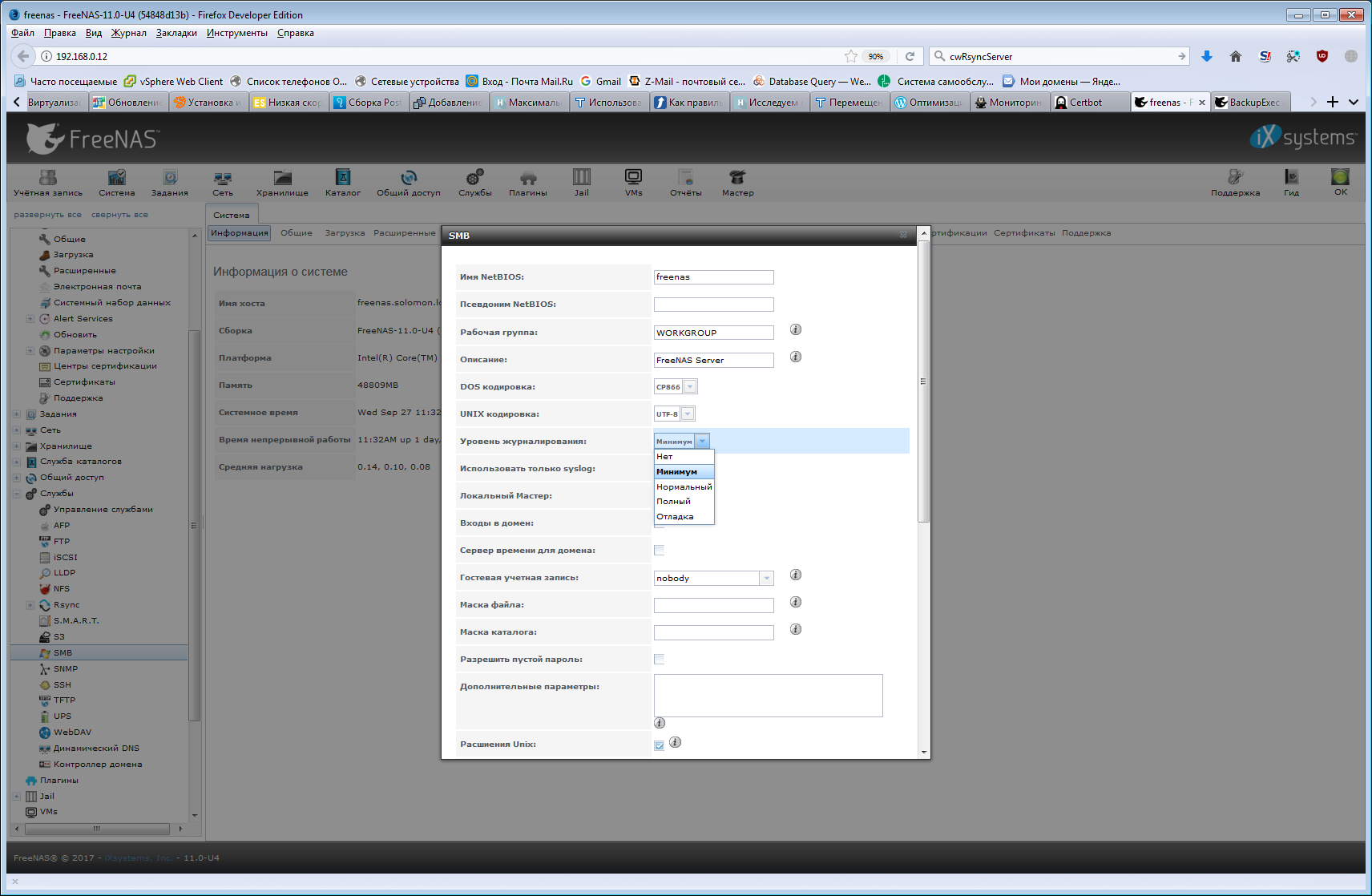Show help info for Маска каталога
The width and height of the screenshot is (1372, 896).
tap(796, 629)
